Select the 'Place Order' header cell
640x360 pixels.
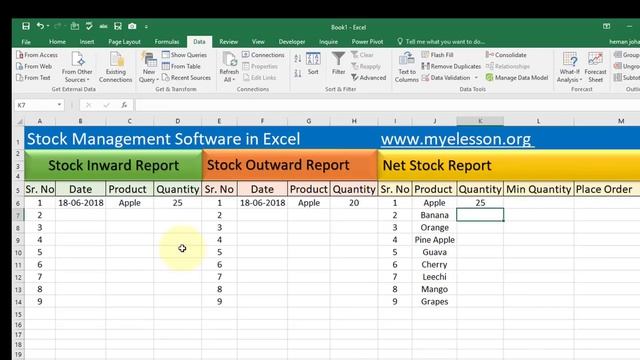pos(607,189)
